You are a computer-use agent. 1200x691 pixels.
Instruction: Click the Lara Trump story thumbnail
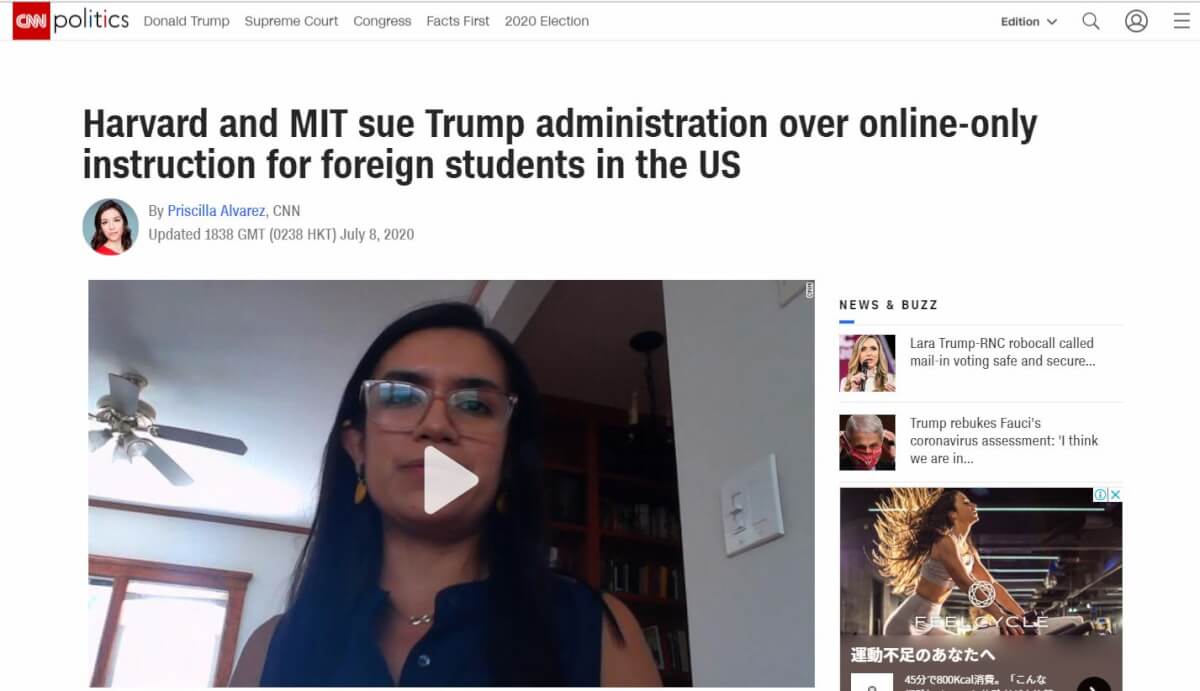coord(867,363)
